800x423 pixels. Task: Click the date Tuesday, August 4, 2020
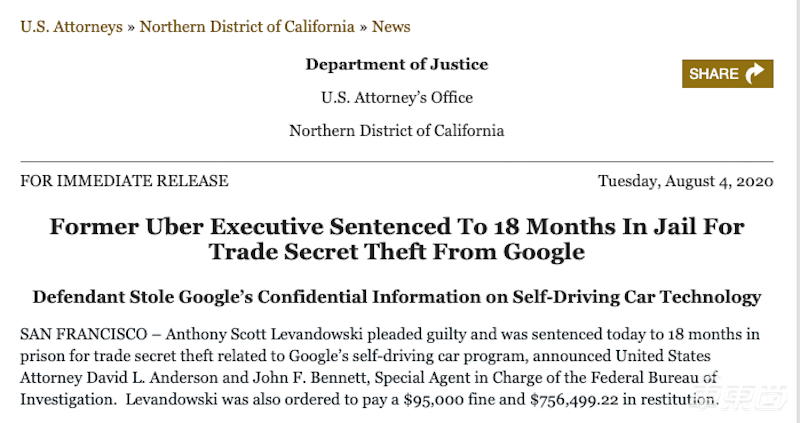685,181
